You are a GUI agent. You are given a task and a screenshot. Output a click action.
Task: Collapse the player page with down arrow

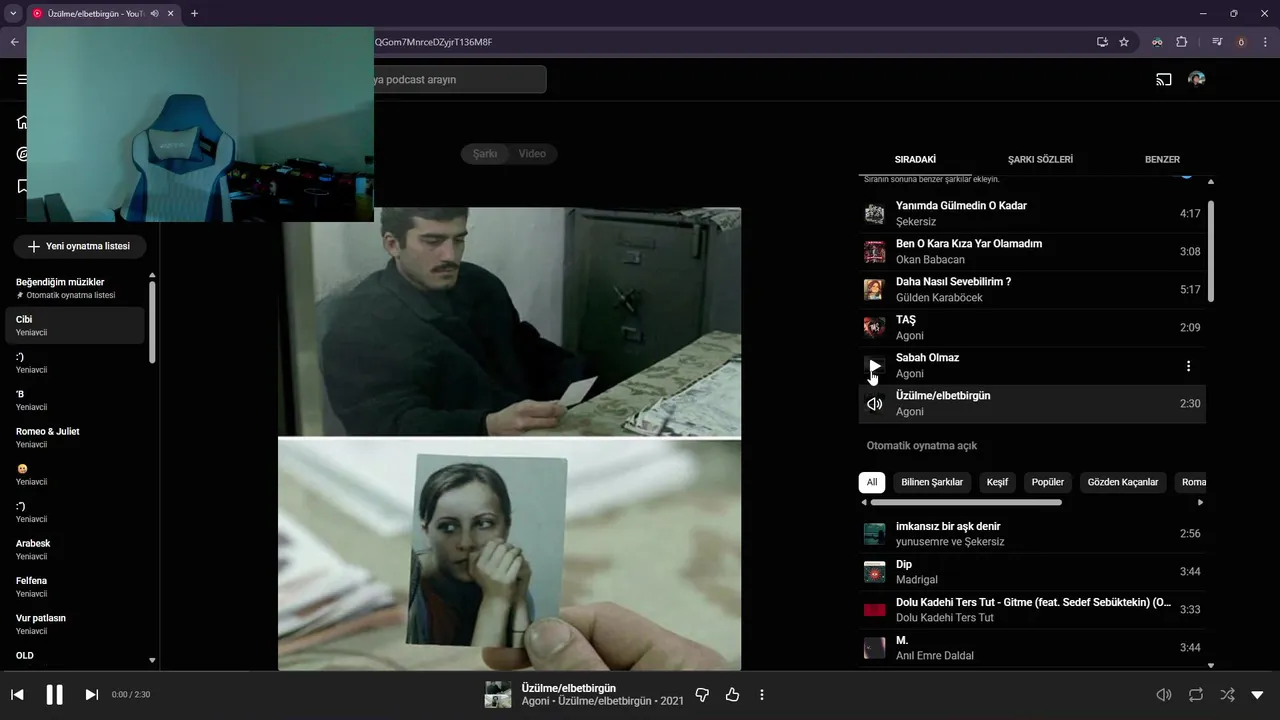click(1258, 694)
